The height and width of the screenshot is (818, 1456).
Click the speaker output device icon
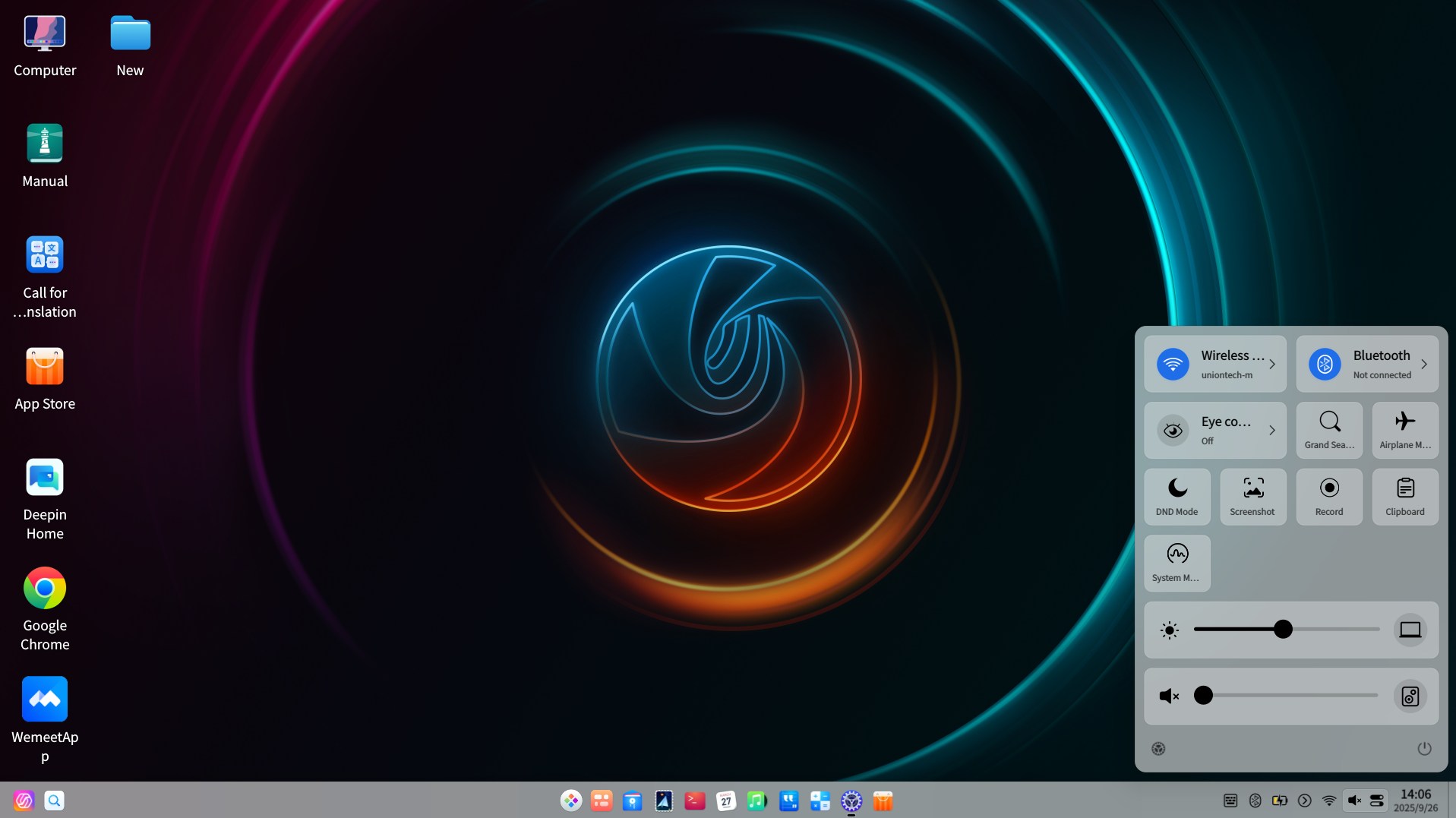tap(1410, 696)
